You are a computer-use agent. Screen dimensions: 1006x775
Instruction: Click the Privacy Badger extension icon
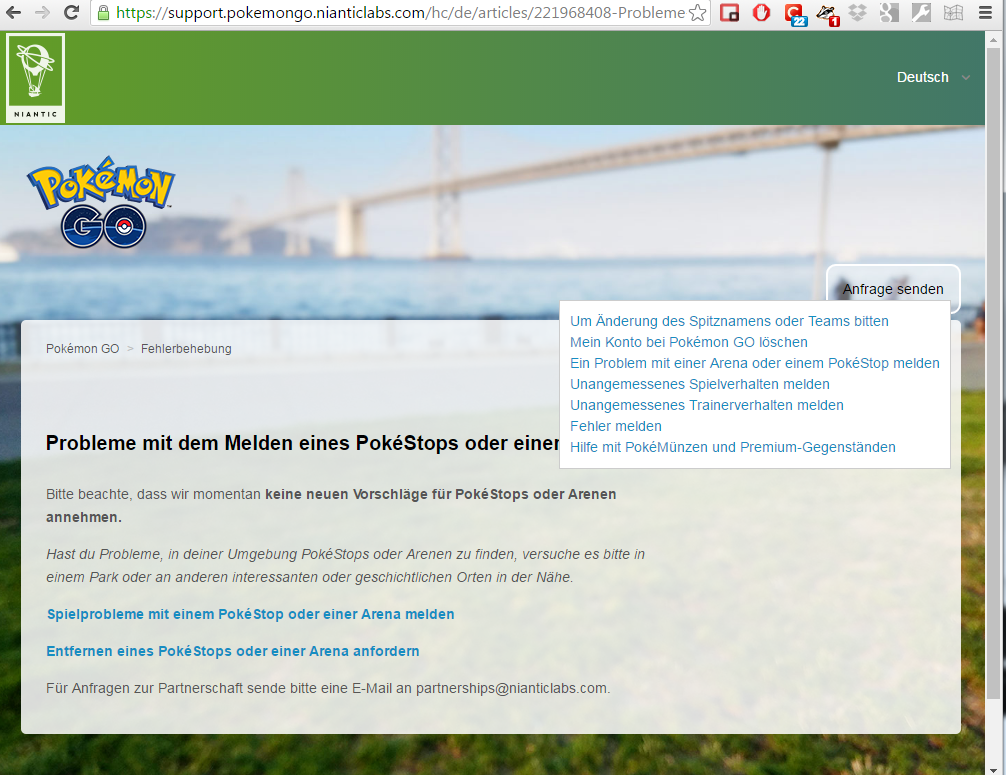pos(828,13)
